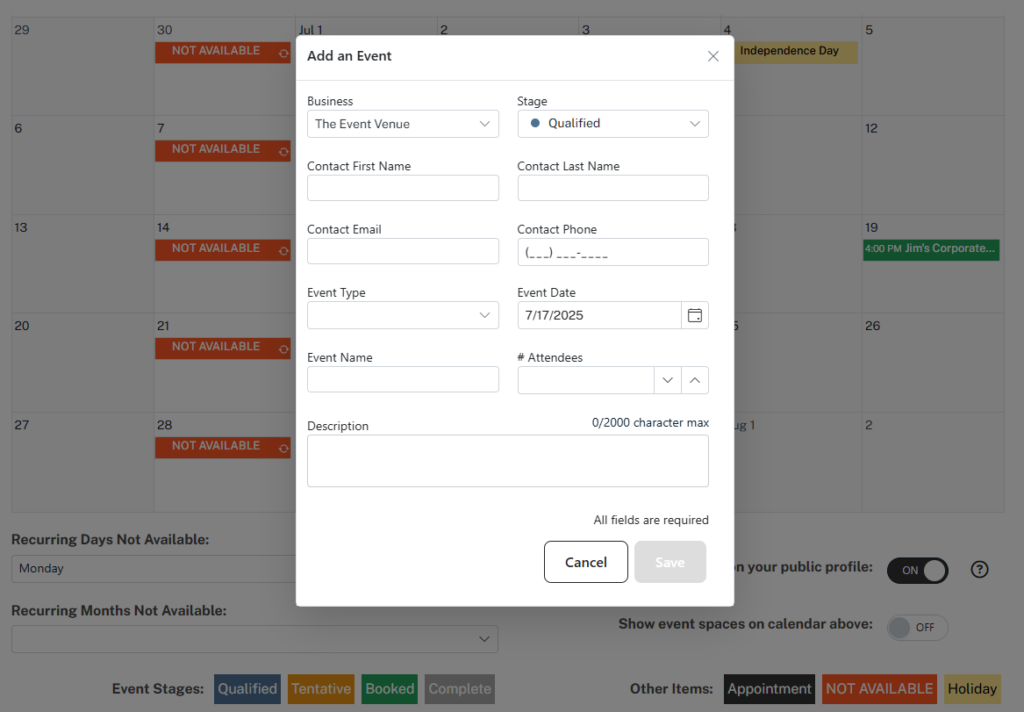Click recurring icon on July 14 NOT AVAILABLE
Viewport: 1024px width, 712px height.
point(283,250)
